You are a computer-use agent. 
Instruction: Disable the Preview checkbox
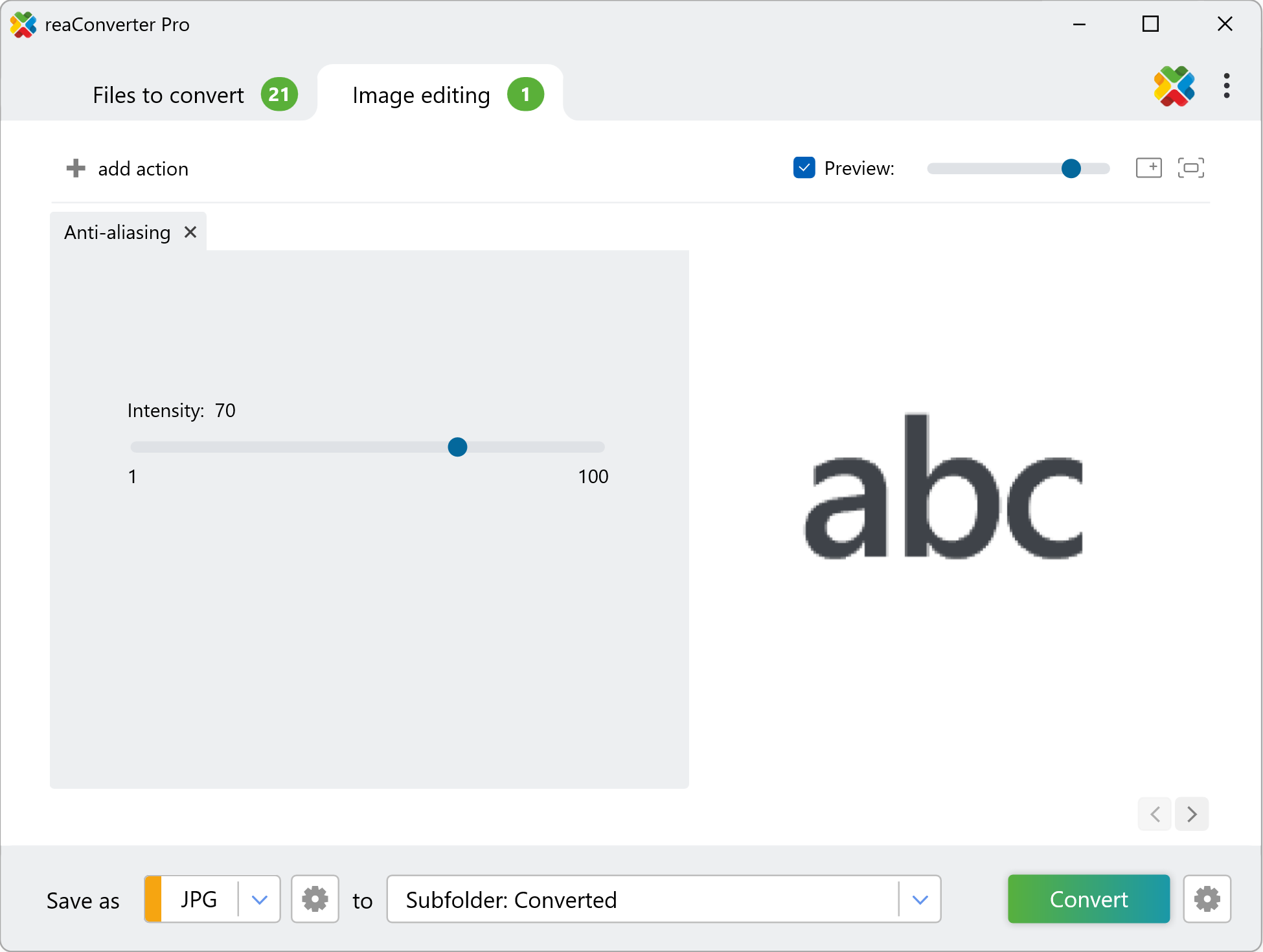pos(804,168)
